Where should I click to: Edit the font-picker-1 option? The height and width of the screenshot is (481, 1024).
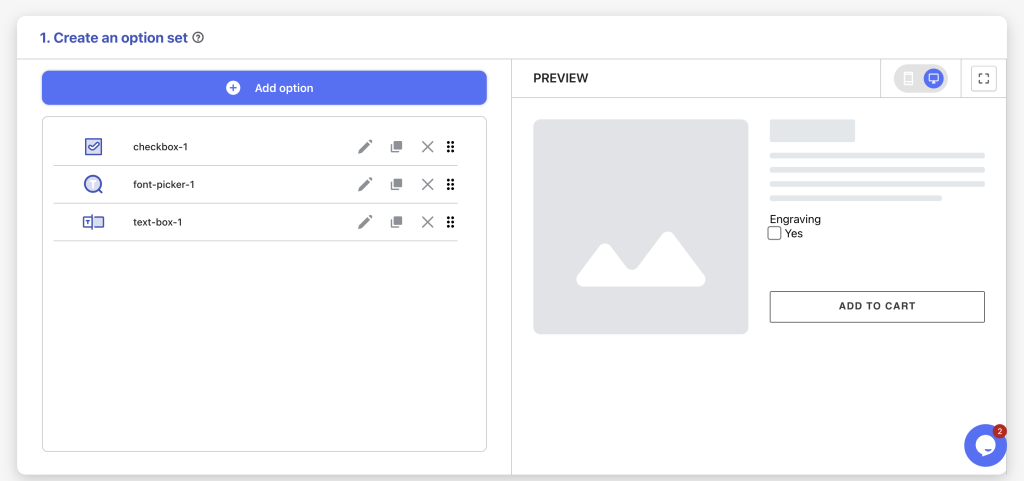tap(365, 185)
